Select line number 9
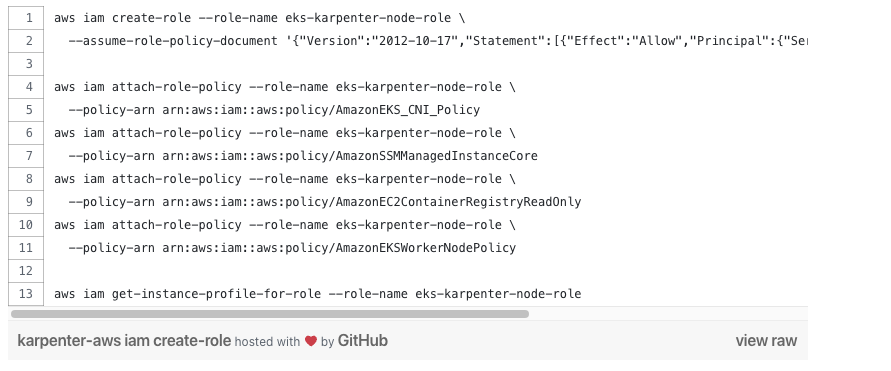Image resolution: width=891 pixels, height=371 pixels. point(26,202)
